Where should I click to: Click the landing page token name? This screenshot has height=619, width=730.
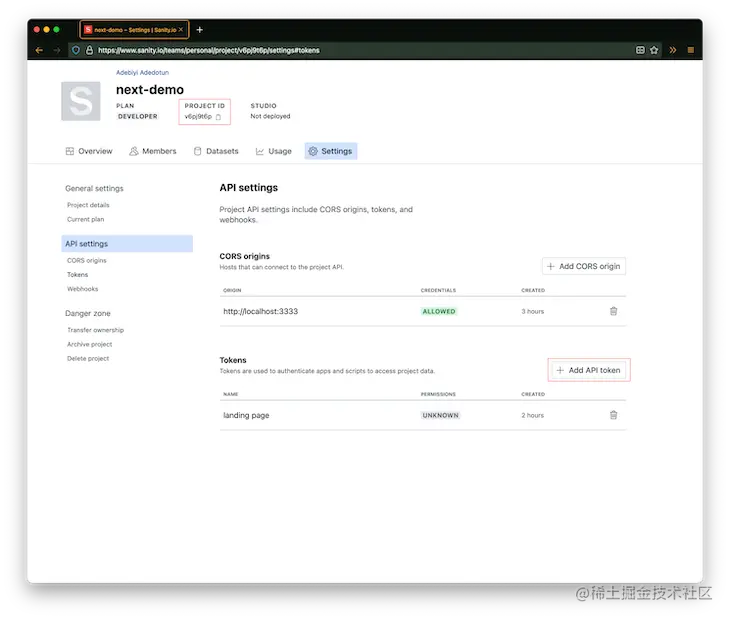click(x=246, y=415)
